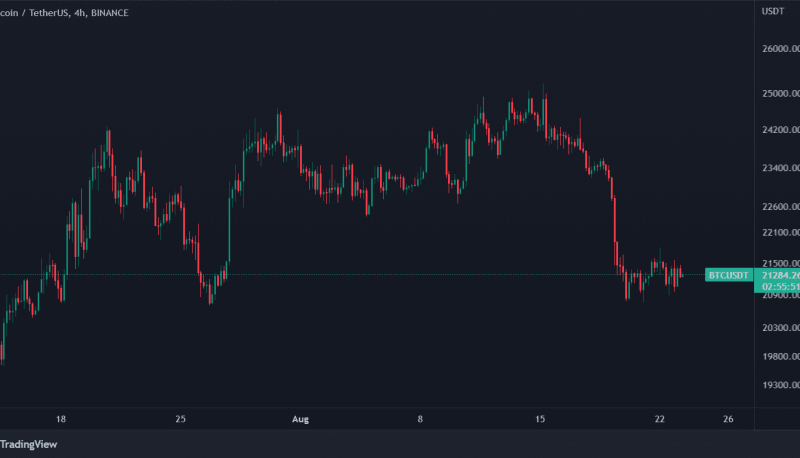Click the 23400.00 price axis label

tap(781, 168)
